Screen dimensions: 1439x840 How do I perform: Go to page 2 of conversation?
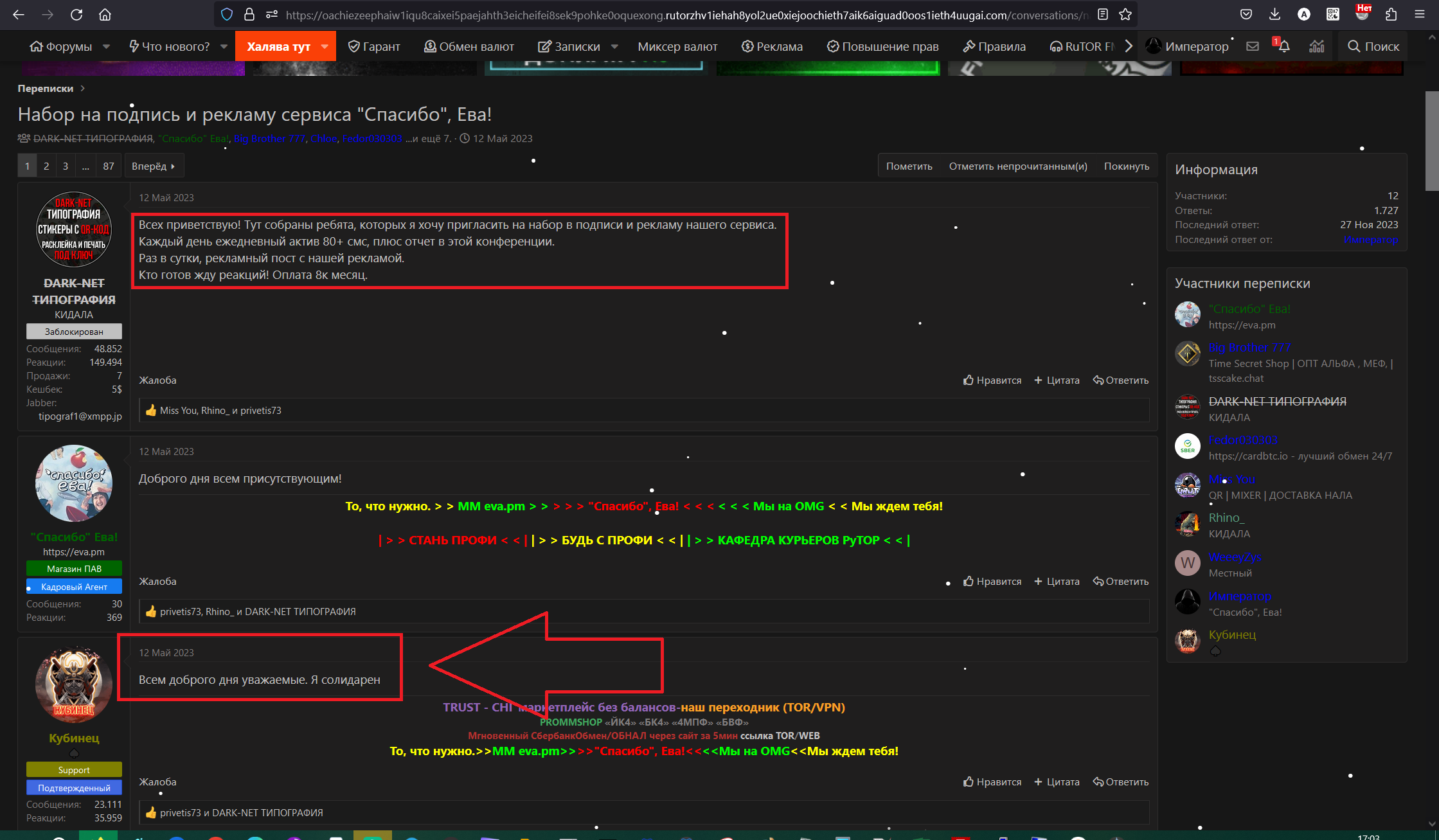click(46, 166)
